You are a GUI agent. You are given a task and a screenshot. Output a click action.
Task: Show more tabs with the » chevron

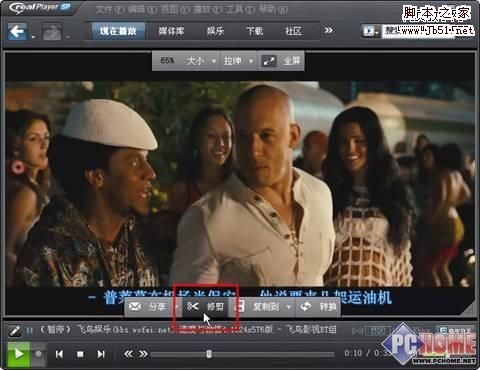point(328,30)
